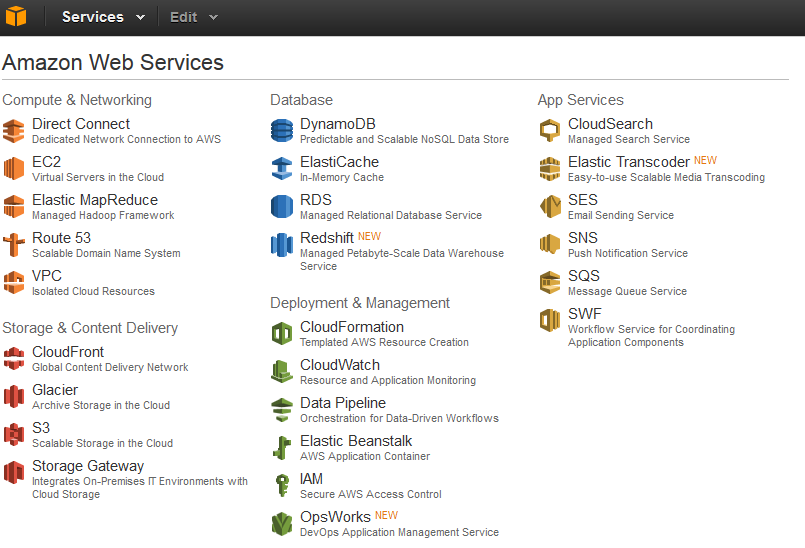This screenshot has width=805, height=548.
Task: Navigate to the Storage Gateway service
Action: [88, 466]
